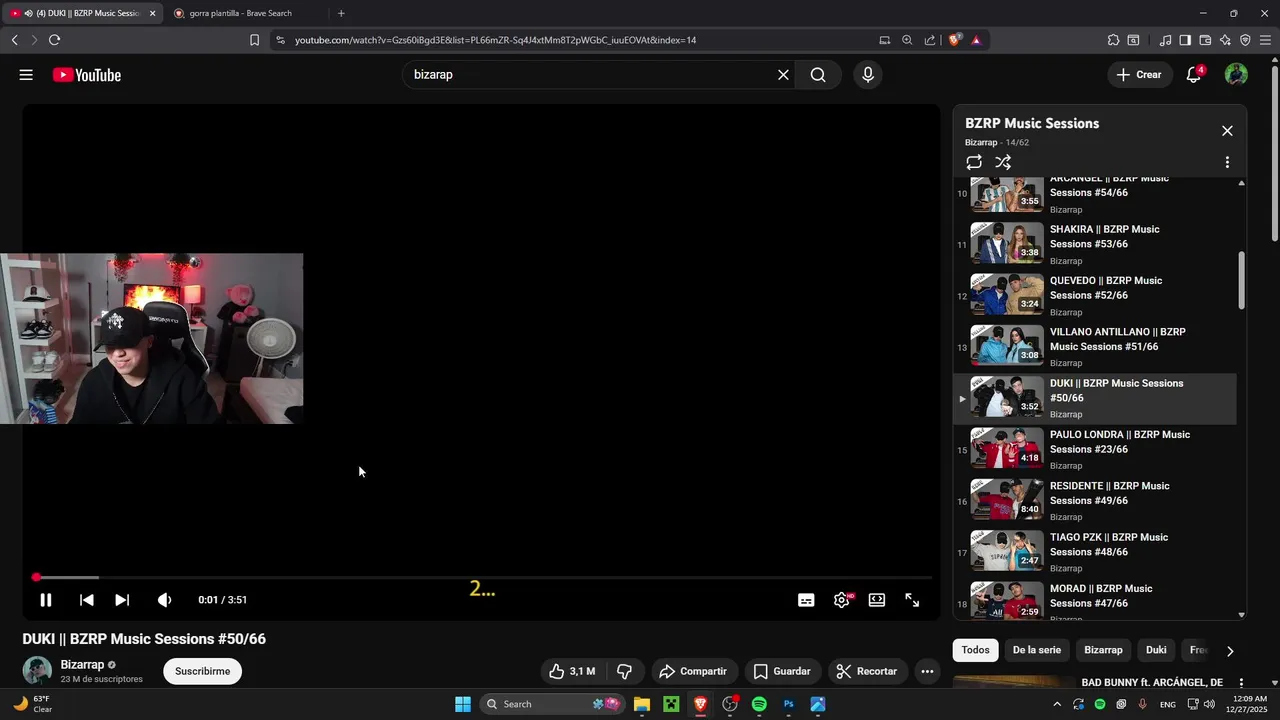1280x720 pixels.
Task: Share the video via Compartir
Action: pos(693,671)
